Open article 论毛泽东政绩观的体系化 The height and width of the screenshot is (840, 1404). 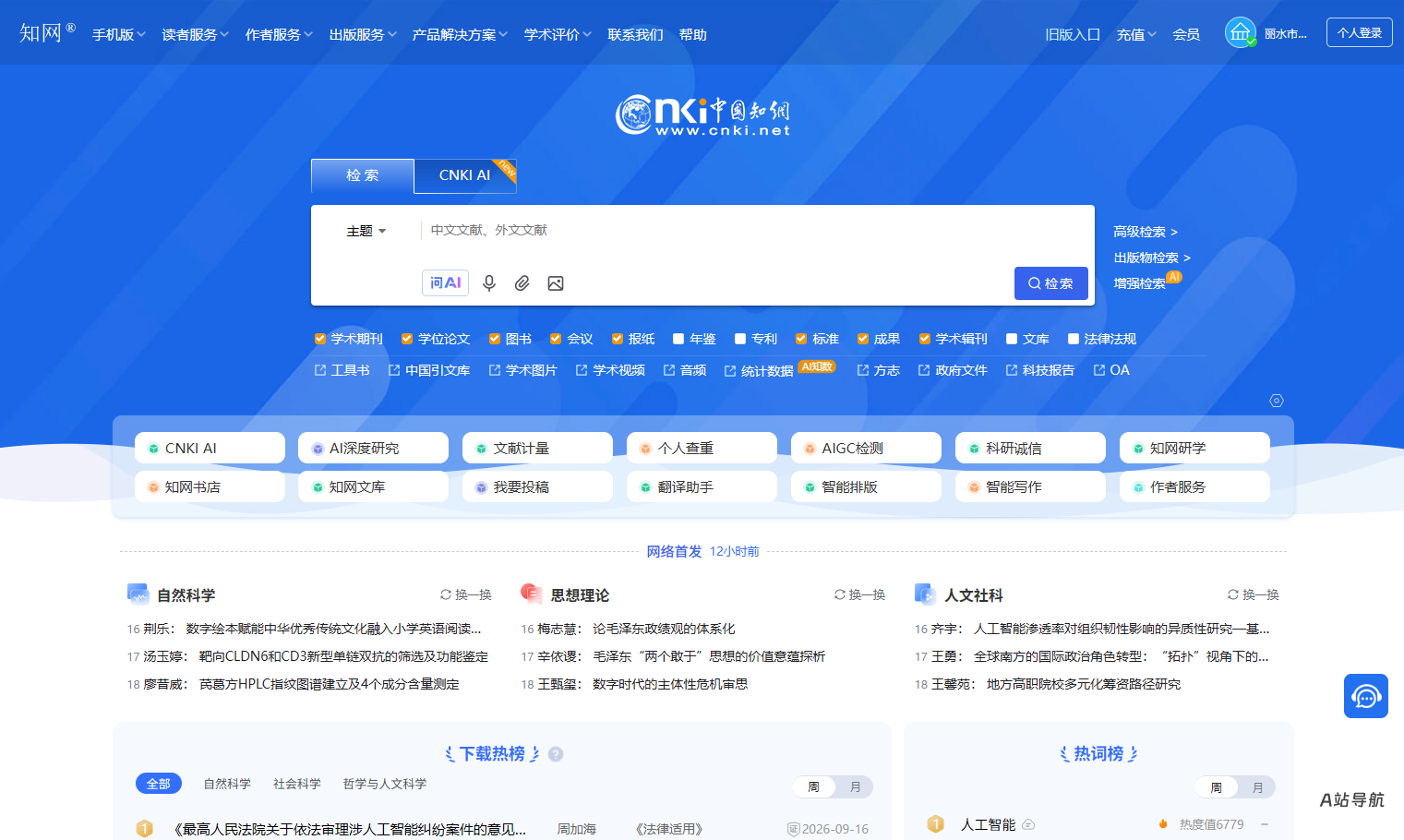point(664,629)
